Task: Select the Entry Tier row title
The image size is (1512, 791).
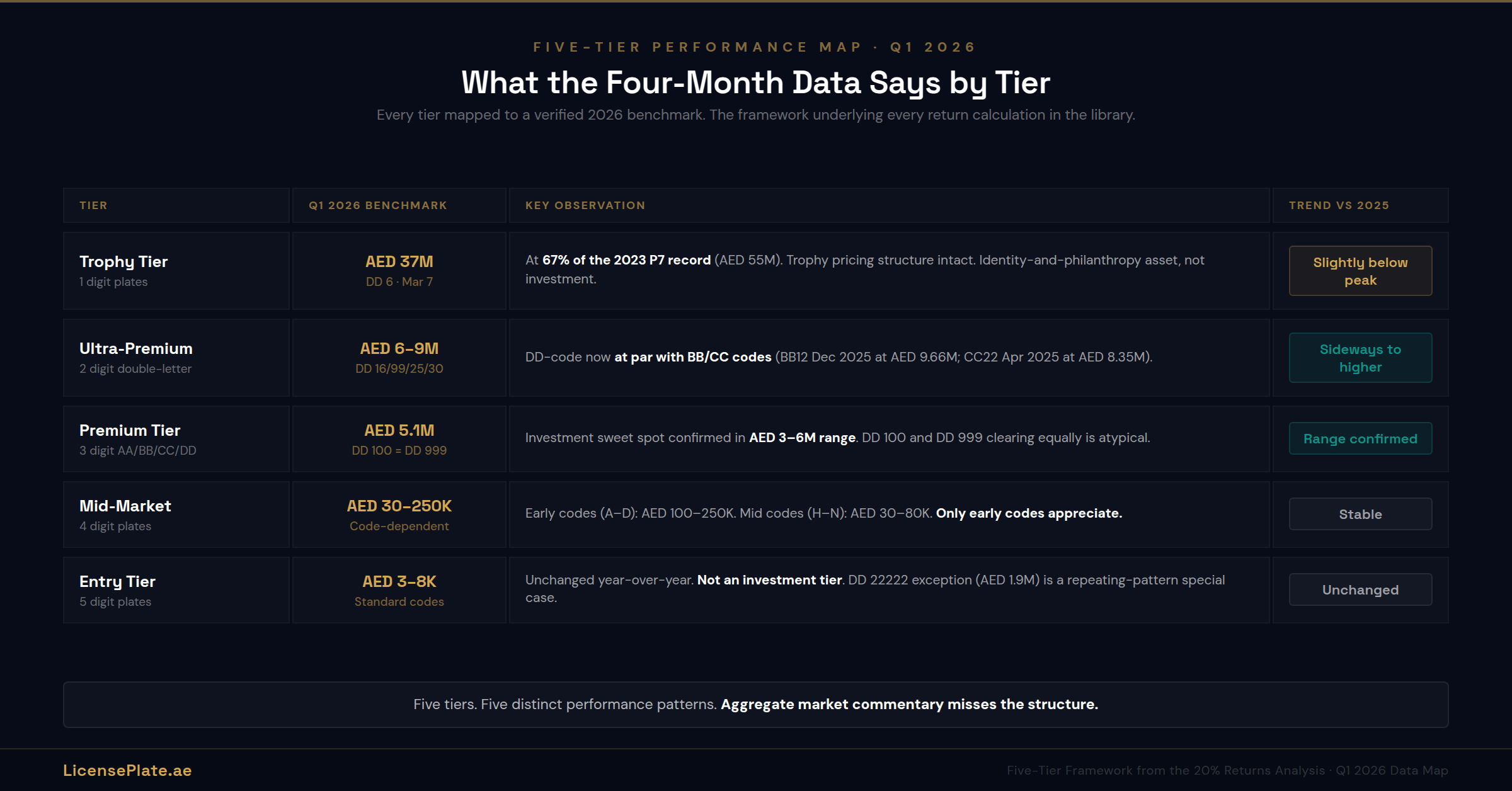Action: [117, 581]
